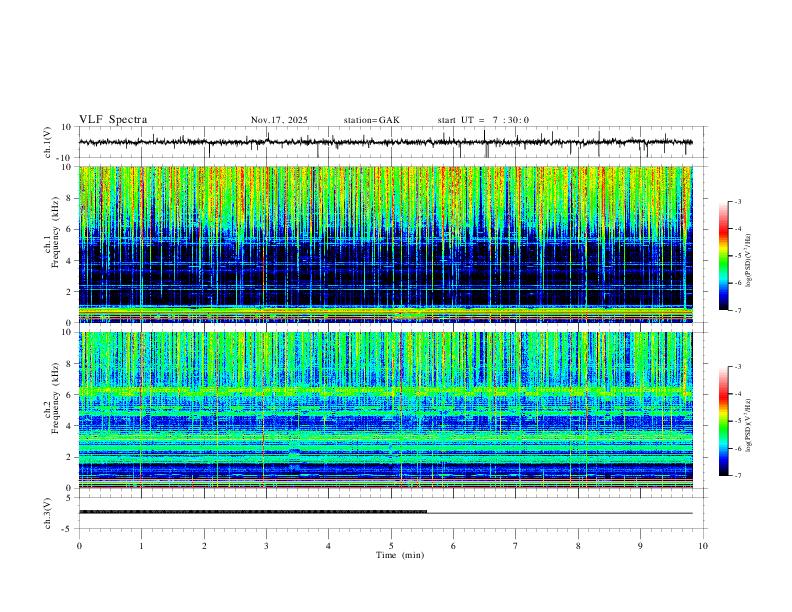Click the ch.1 spectrogram panel
This screenshot has height=612, width=792.
(385, 244)
